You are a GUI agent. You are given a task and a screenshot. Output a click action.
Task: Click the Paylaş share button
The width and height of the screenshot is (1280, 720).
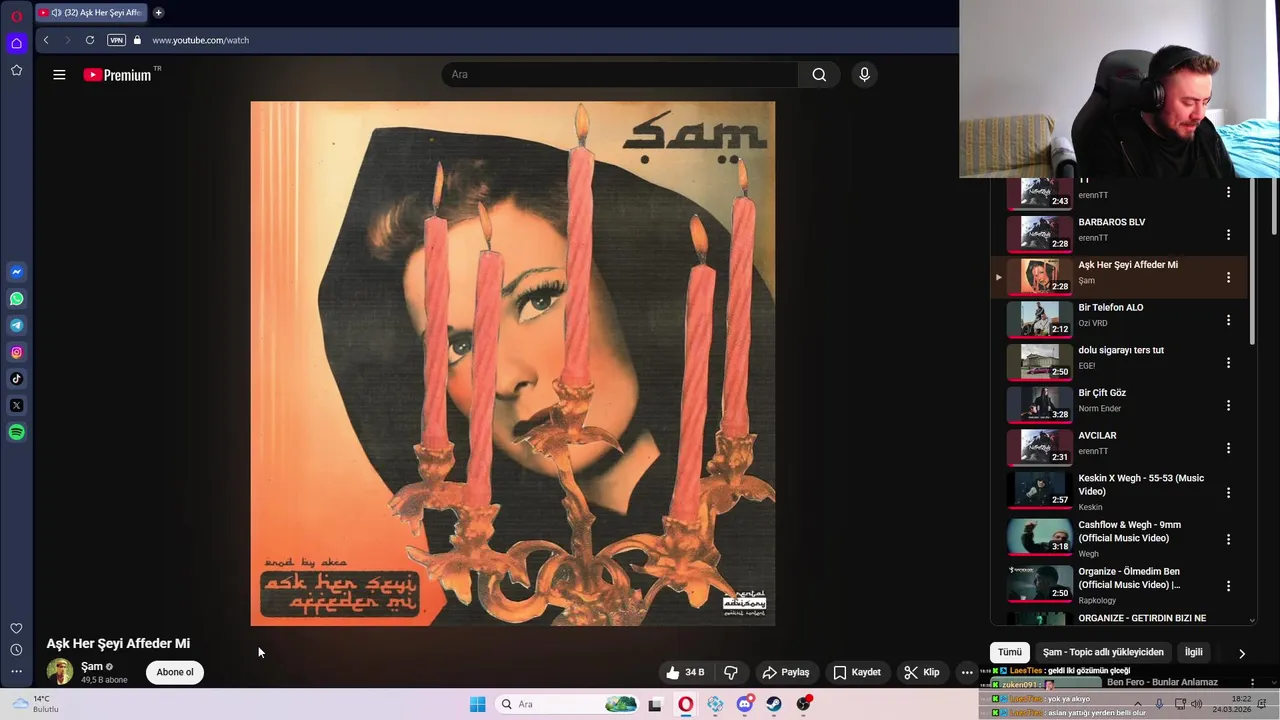785,672
